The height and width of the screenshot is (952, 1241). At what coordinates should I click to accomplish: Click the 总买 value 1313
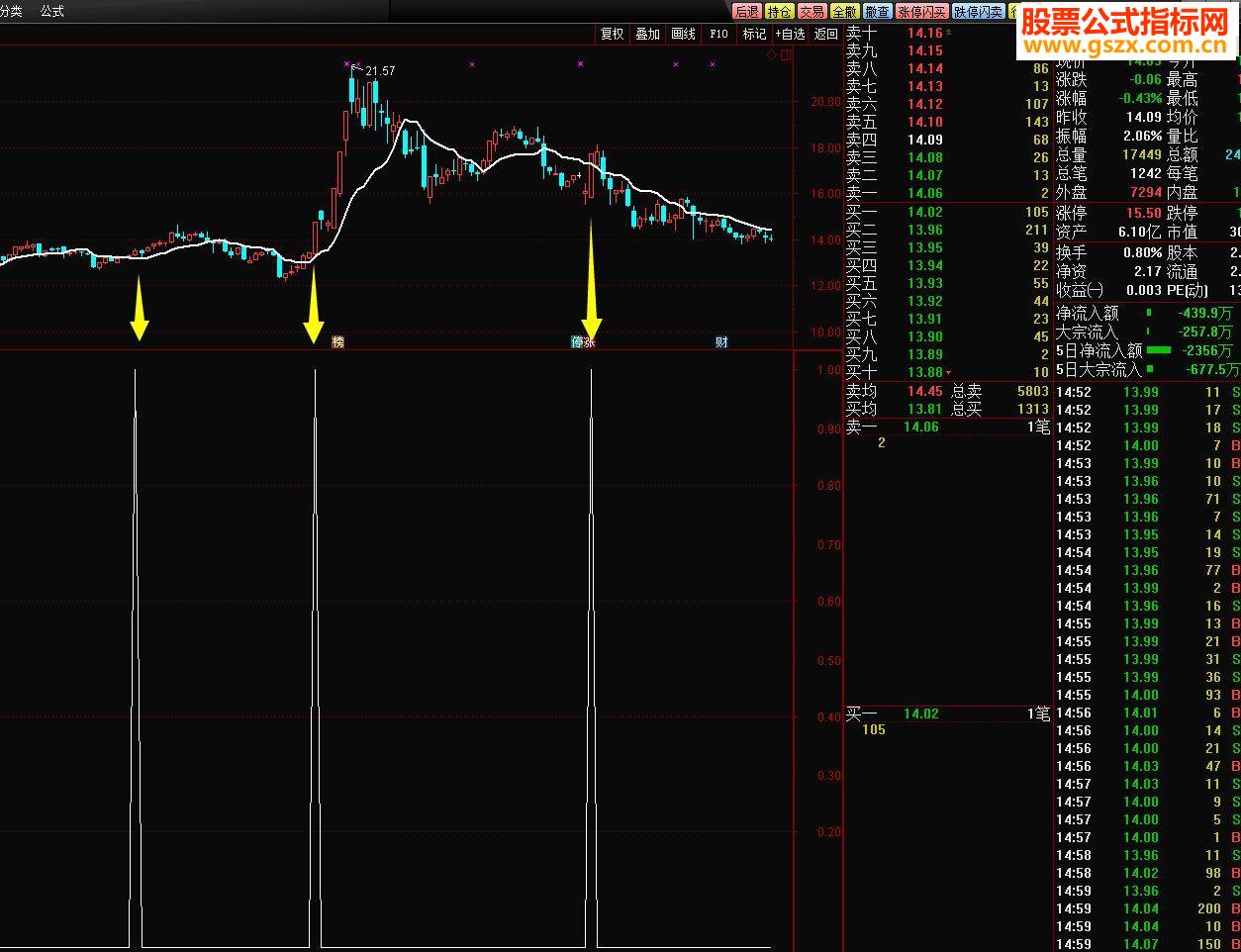(1032, 409)
